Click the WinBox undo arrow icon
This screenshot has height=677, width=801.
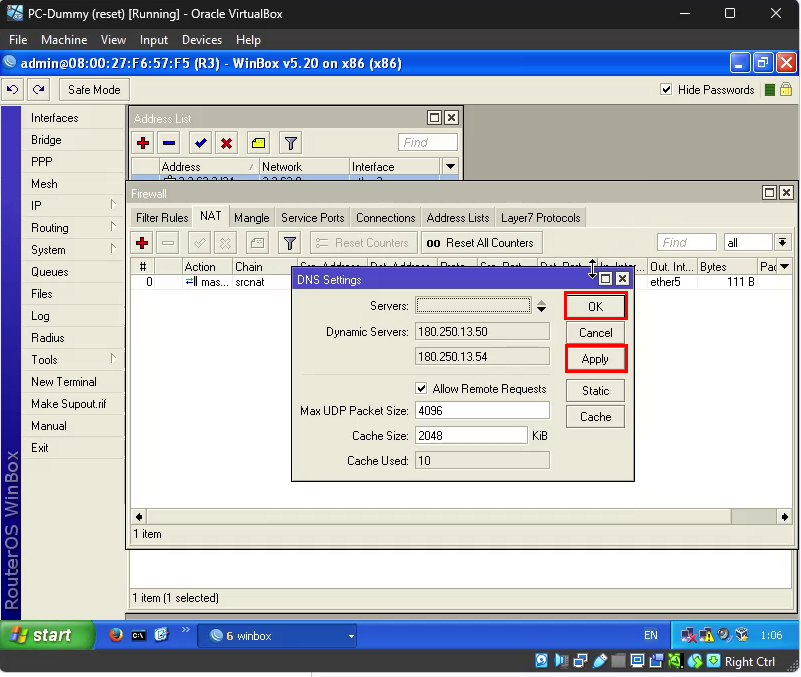13,90
